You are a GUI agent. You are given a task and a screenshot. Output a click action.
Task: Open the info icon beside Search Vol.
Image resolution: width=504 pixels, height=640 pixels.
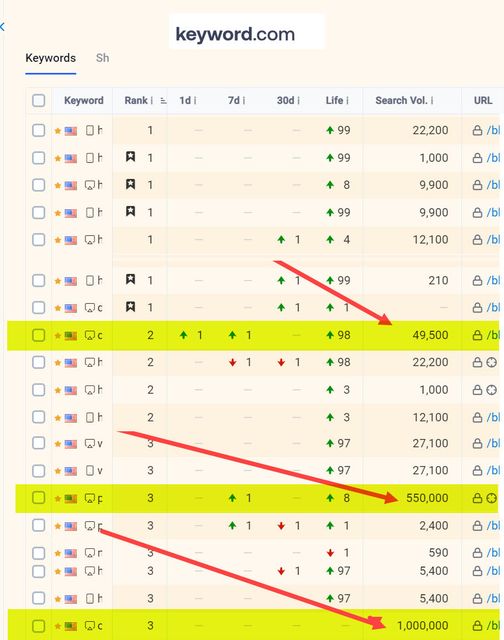(x=432, y=100)
